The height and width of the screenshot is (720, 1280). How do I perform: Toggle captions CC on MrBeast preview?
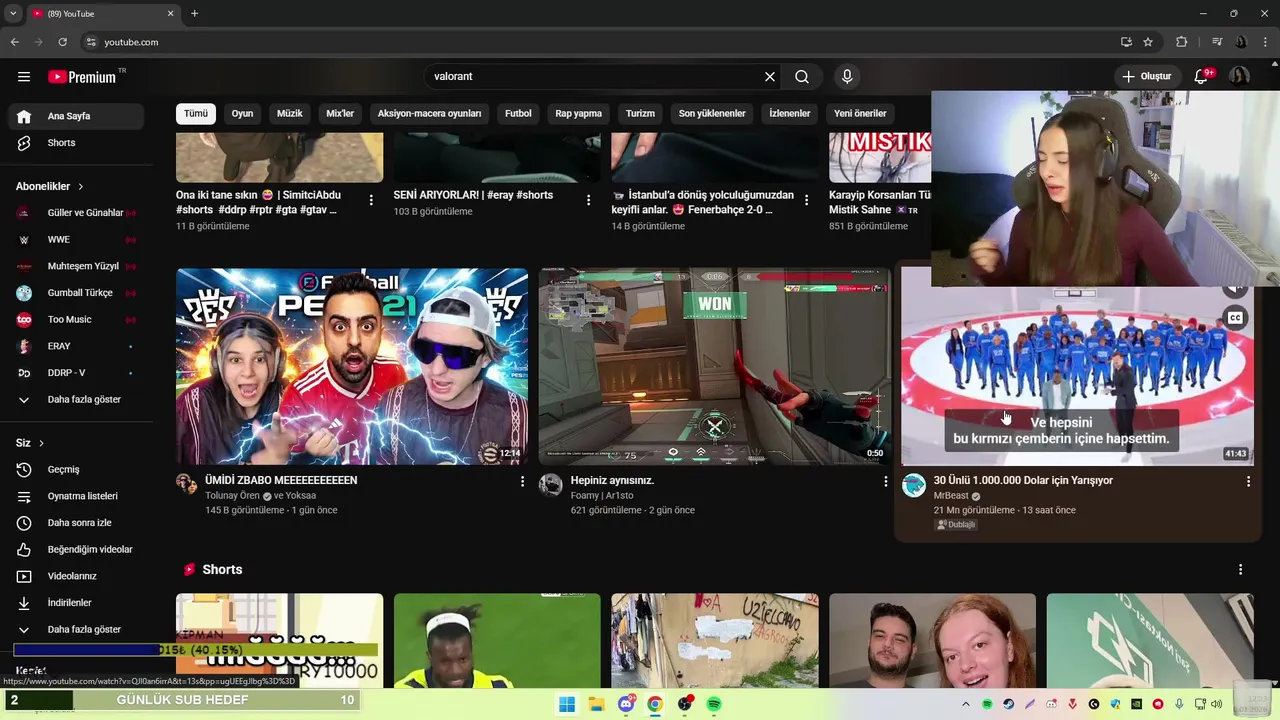tap(1235, 318)
